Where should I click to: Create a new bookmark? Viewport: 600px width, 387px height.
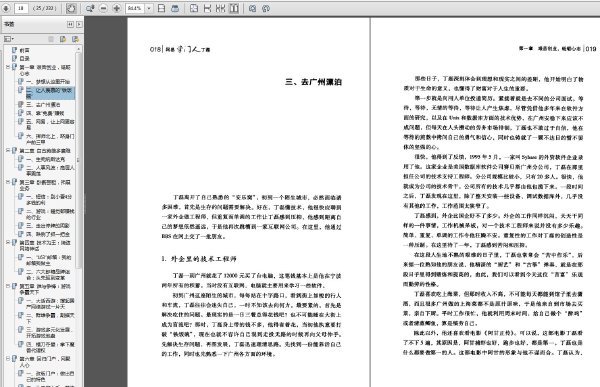coord(63,39)
